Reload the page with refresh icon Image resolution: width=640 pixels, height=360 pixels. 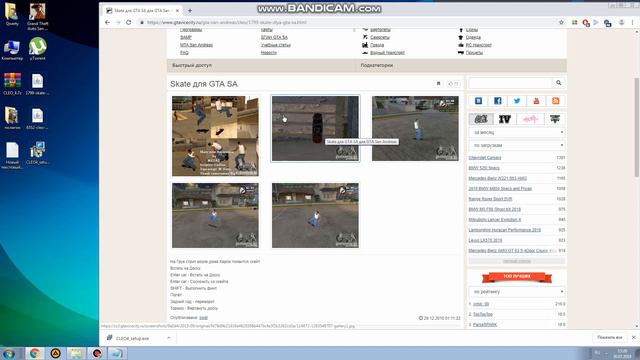pos(129,22)
